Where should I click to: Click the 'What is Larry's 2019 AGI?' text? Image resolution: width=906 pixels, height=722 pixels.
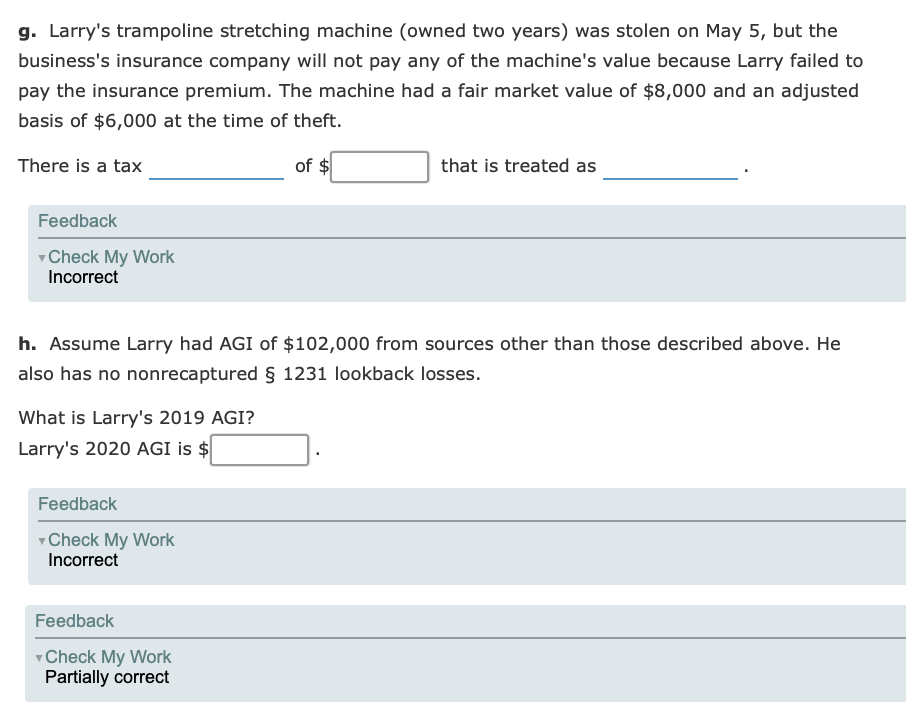coord(115,418)
